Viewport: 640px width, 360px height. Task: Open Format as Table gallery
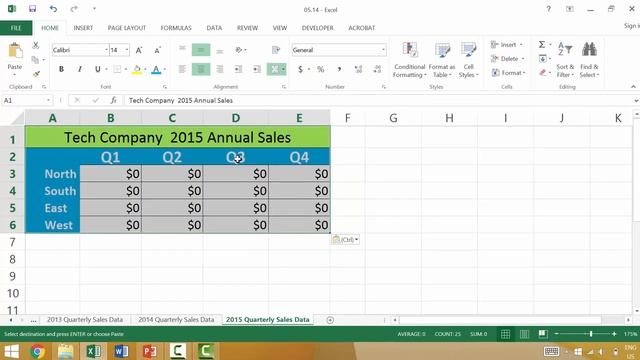click(x=442, y=60)
